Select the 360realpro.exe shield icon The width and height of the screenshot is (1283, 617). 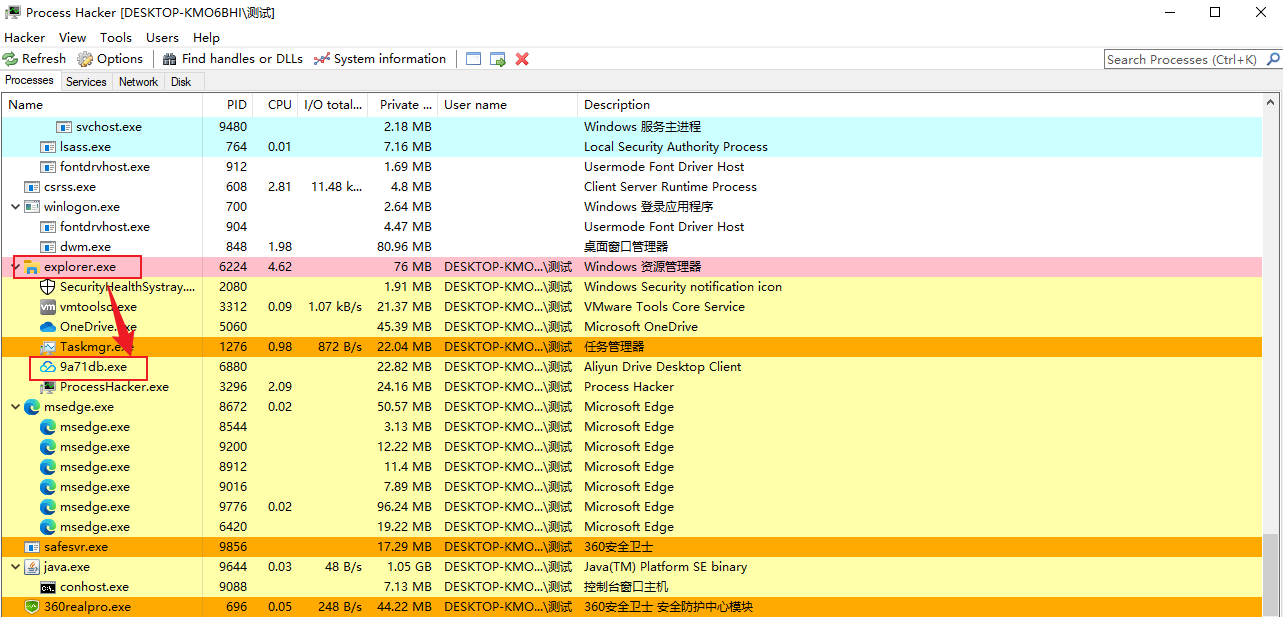(x=32, y=607)
